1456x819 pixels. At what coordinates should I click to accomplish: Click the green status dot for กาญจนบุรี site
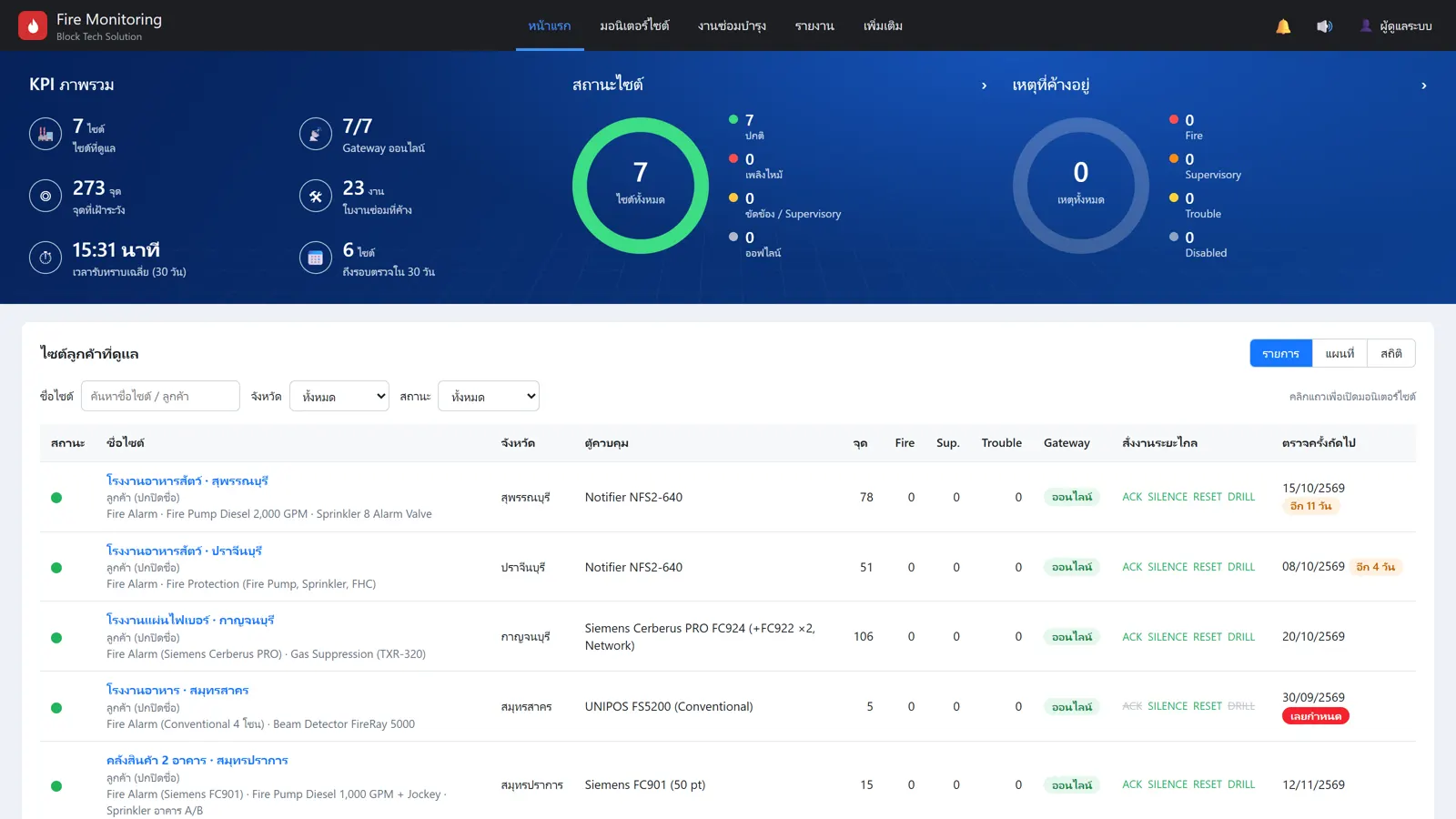point(56,638)
